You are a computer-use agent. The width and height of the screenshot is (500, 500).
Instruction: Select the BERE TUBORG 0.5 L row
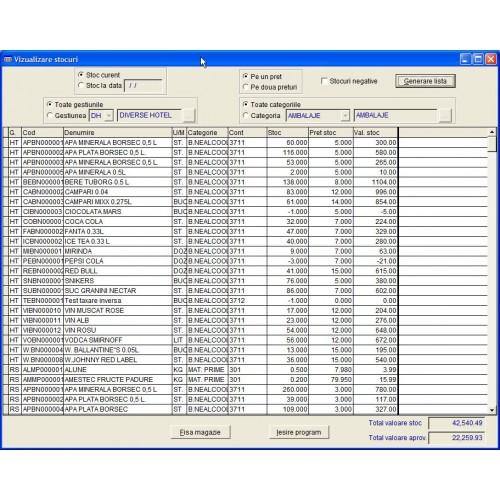tap(245, 182)
